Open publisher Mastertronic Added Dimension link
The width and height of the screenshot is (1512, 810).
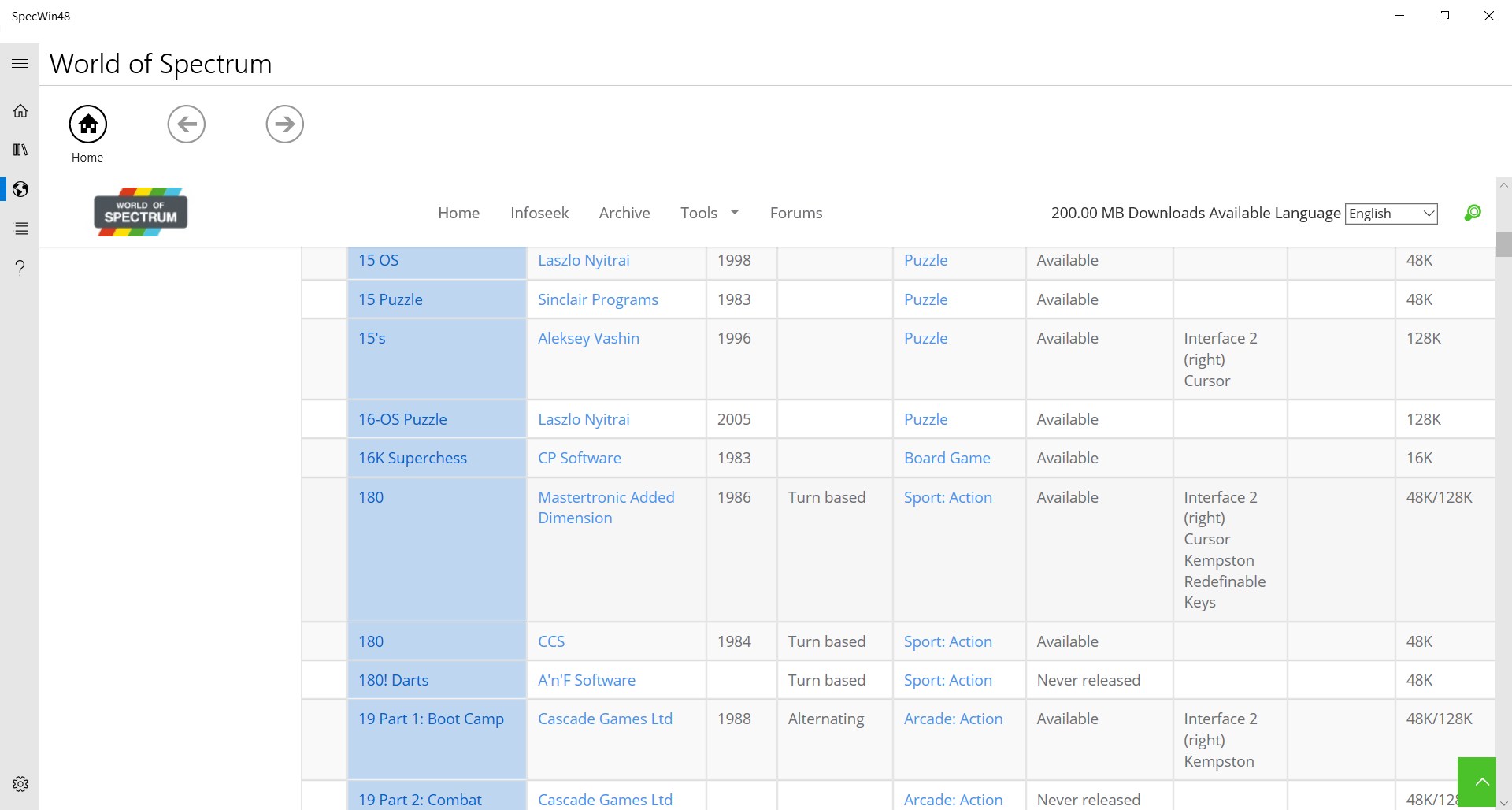click(606, 507)
